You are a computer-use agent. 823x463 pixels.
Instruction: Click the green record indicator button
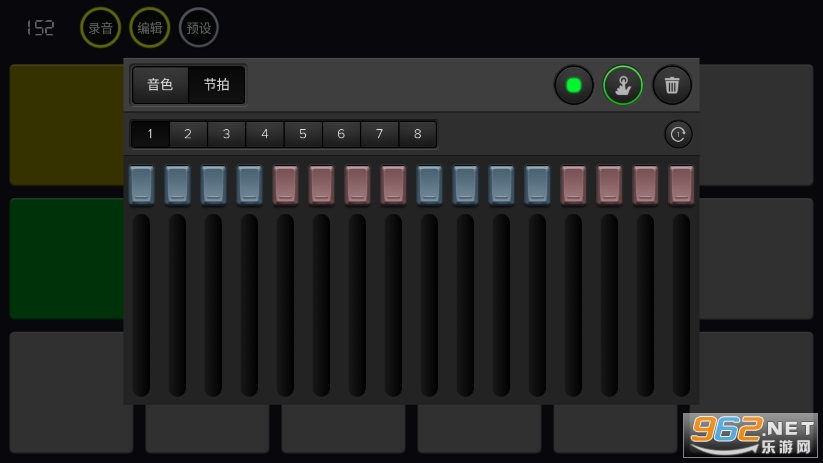(574, 85)
